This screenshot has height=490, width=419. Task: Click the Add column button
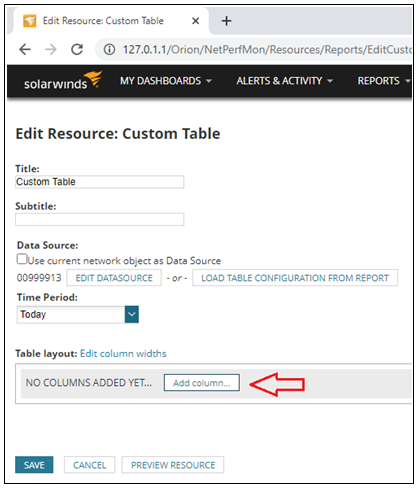click(x=202, y=383)
